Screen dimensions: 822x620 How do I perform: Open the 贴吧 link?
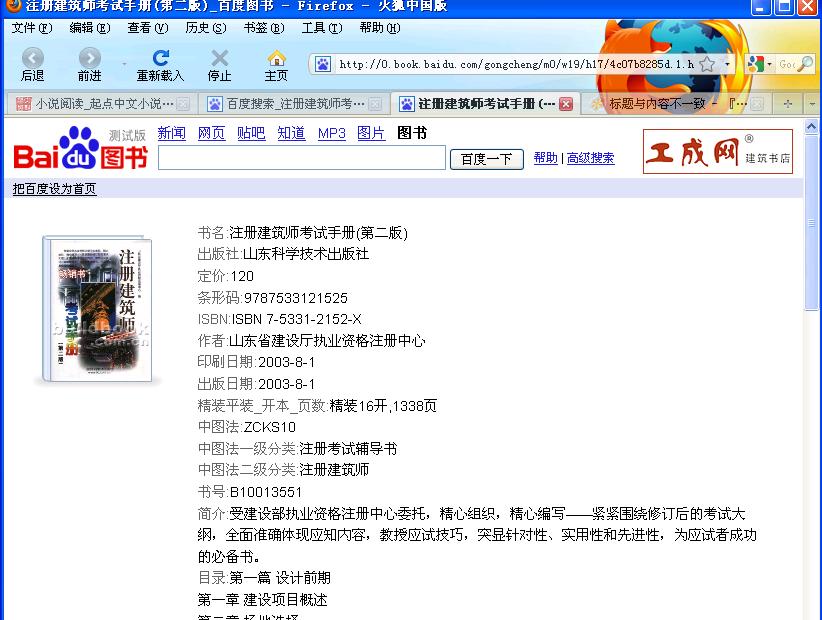click(x=251, y=133)
